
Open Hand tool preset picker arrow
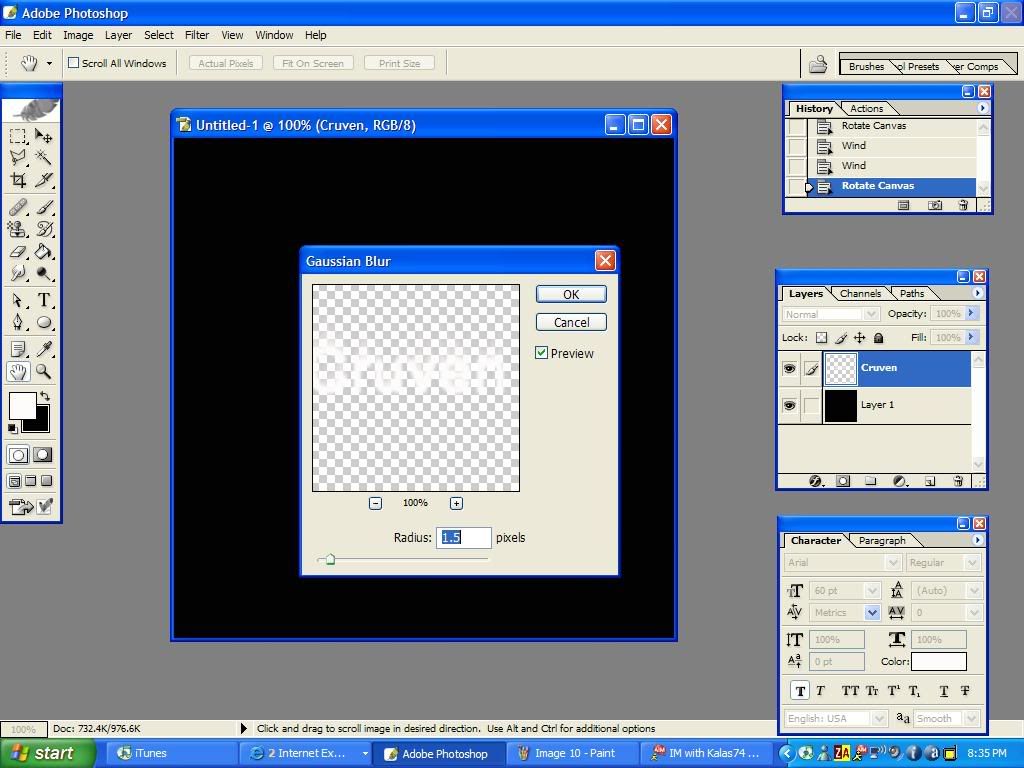pyautogui.click(x=49, y=63)
